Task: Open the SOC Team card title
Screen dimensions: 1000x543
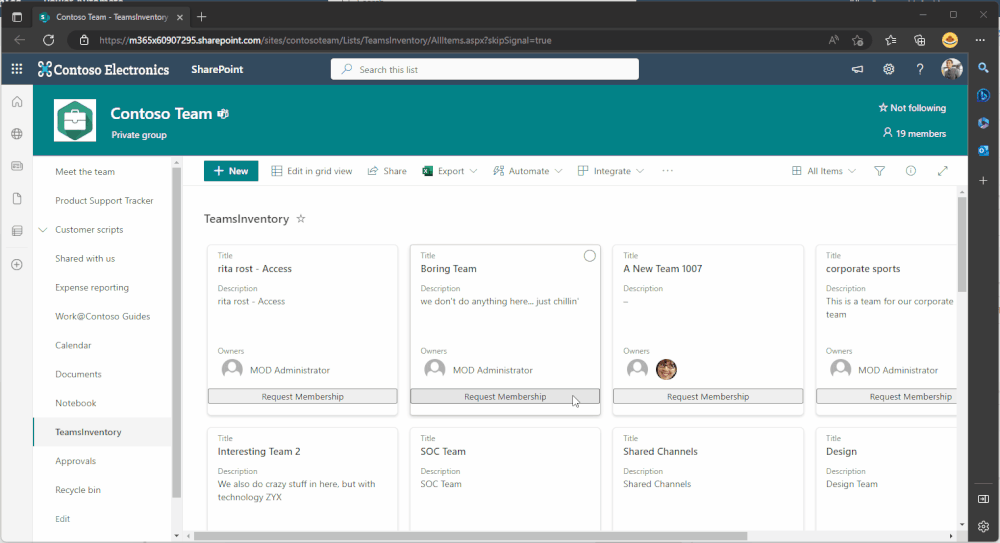Action: click(x=443, y=451)
